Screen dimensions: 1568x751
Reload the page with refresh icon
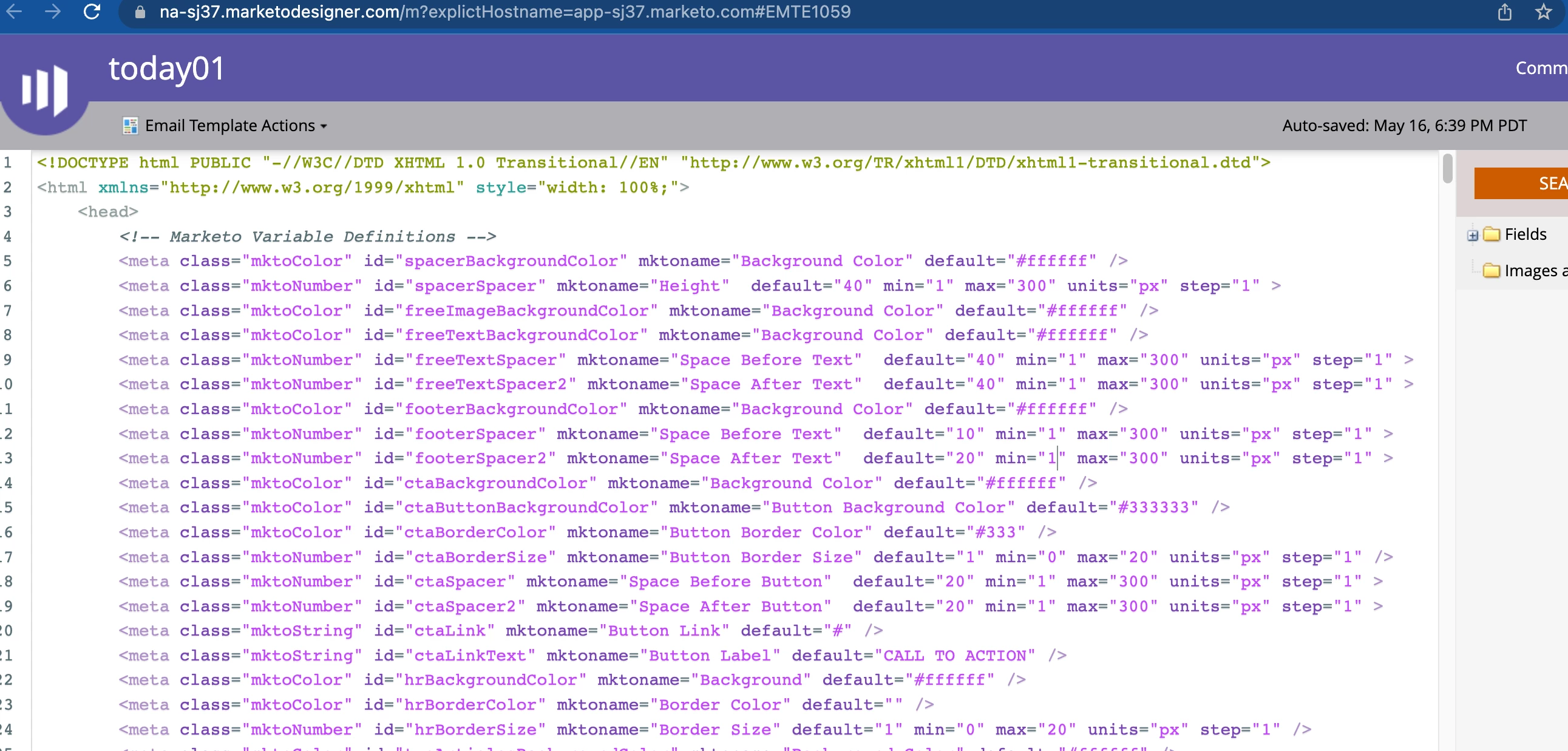pyautogui.click(x=92, y=11)
